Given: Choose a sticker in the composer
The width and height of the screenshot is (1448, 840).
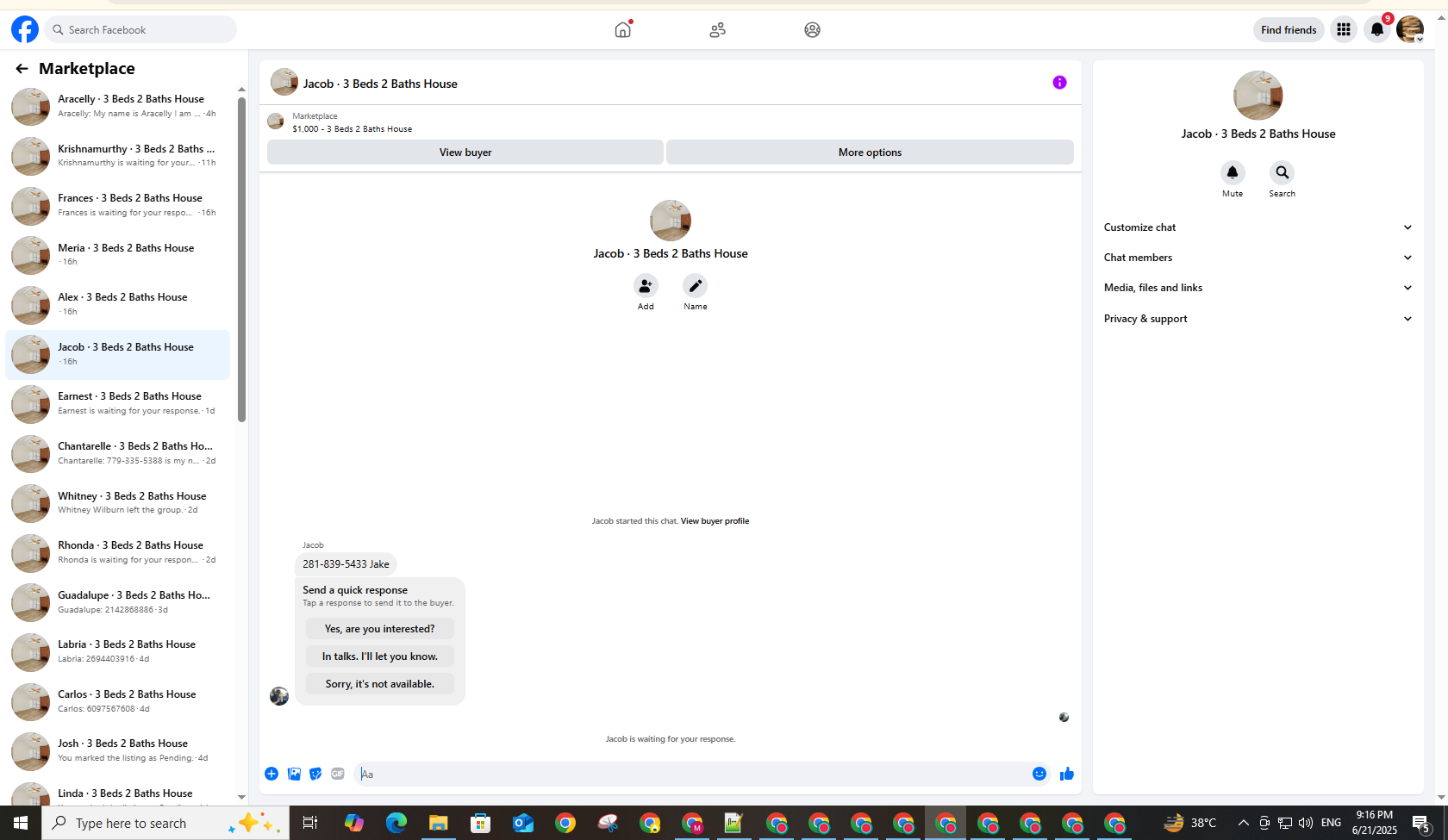Looking at the screenshot, I should tap(315, 774).
